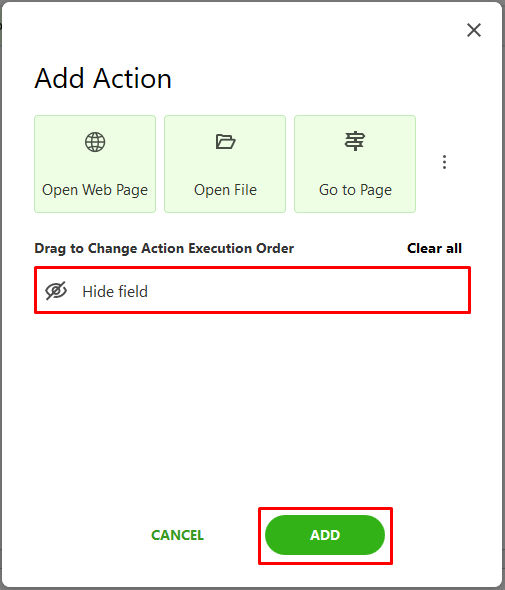Clear all added actions
The width and height of the screenshot is (505, 590).
pos(434,248)
